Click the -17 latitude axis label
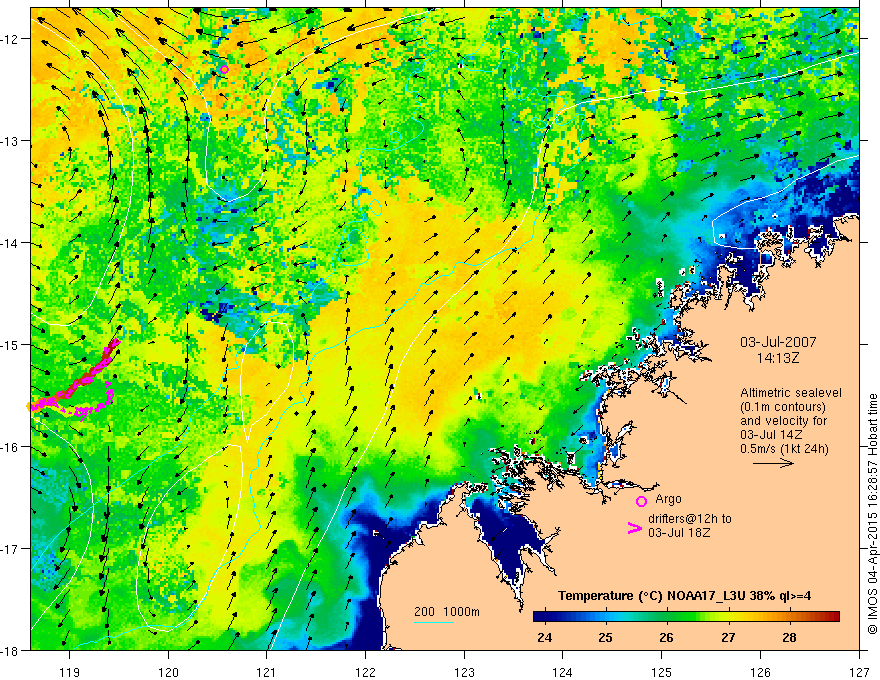Screen dimensions: 880x680 tap(11, 549)
